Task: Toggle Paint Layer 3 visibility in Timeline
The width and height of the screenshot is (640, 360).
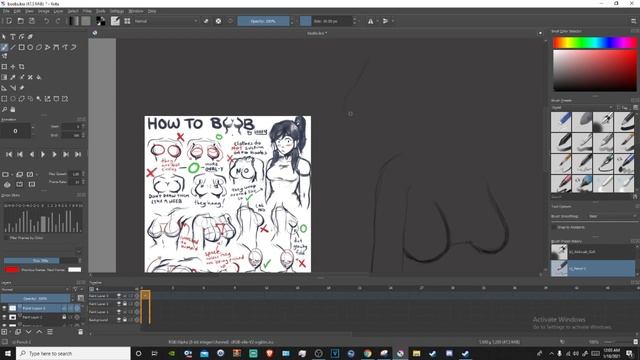Action: (x=119, y=296)
